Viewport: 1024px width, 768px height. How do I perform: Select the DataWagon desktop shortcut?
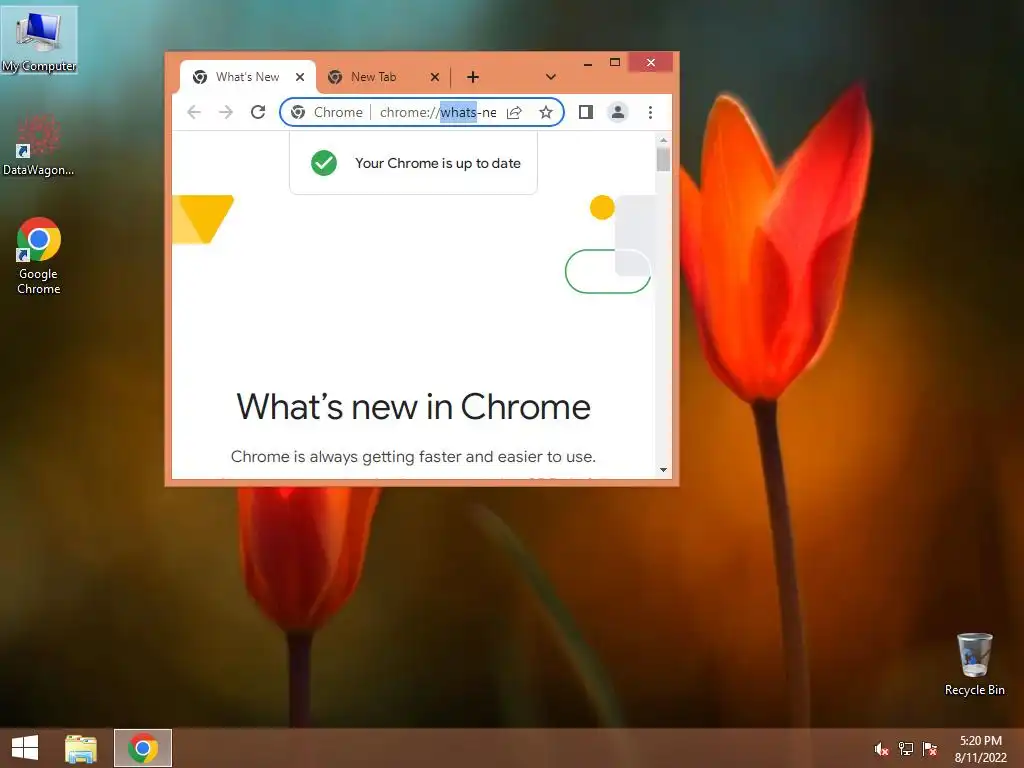tap(39, 145)
